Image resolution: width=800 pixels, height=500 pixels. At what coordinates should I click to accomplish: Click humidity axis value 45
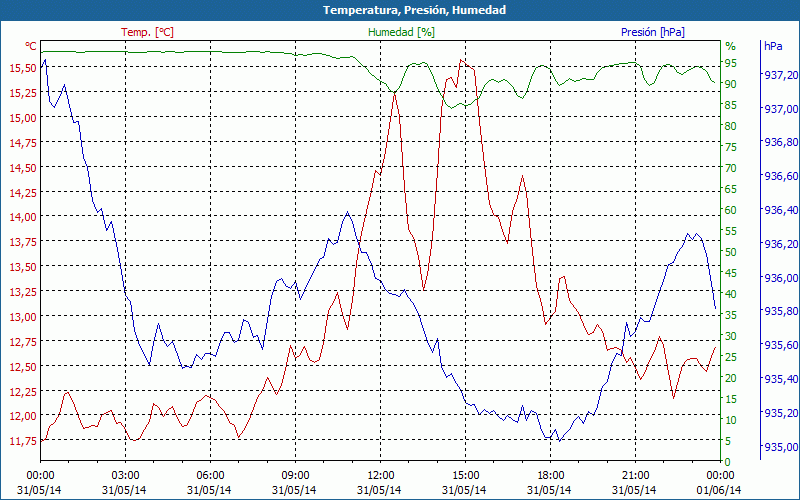point(731,273)
